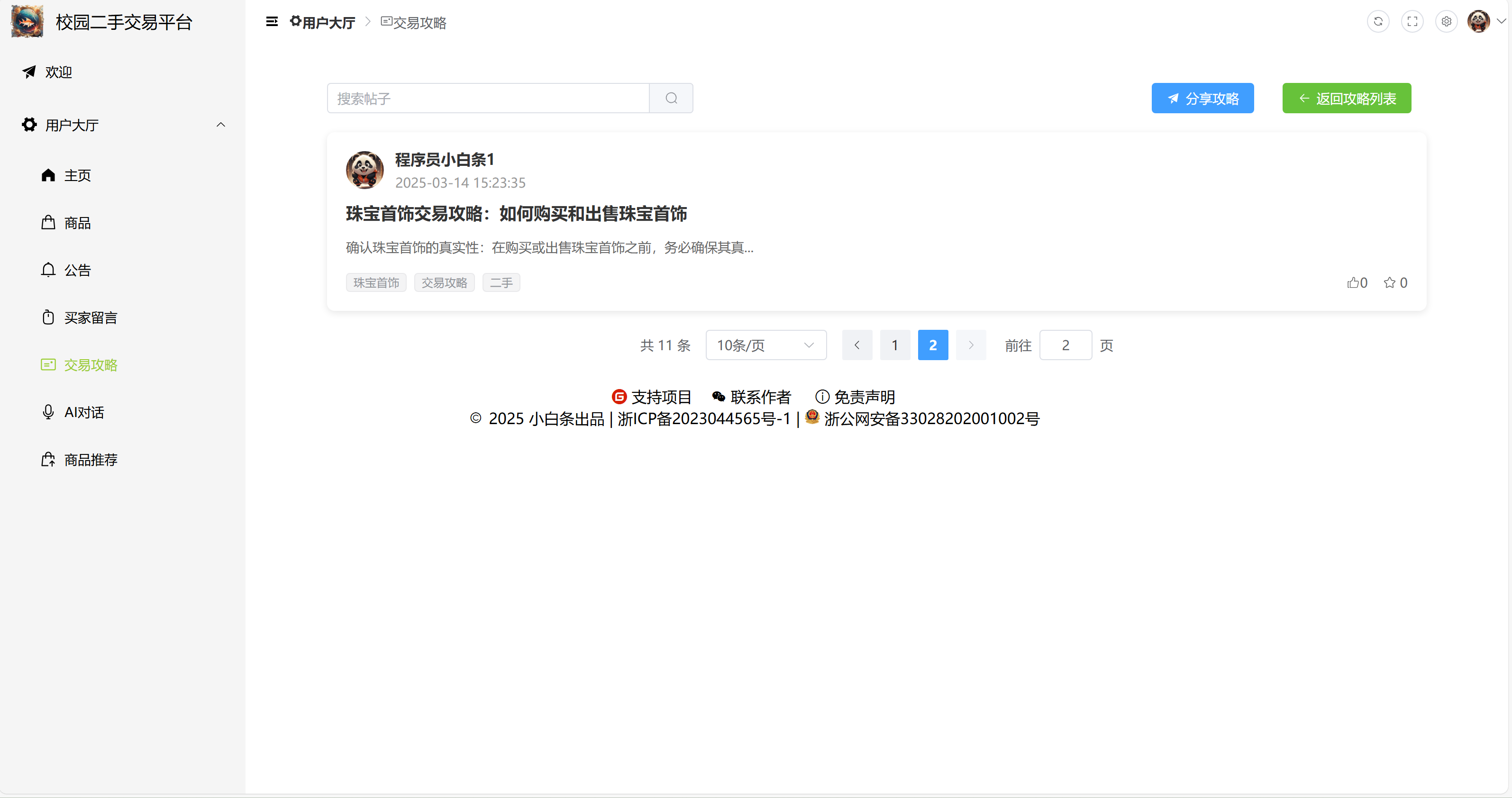Open 买家留言 in the sidebar
The image size is (1512, 798).
[x=91, y=317]
